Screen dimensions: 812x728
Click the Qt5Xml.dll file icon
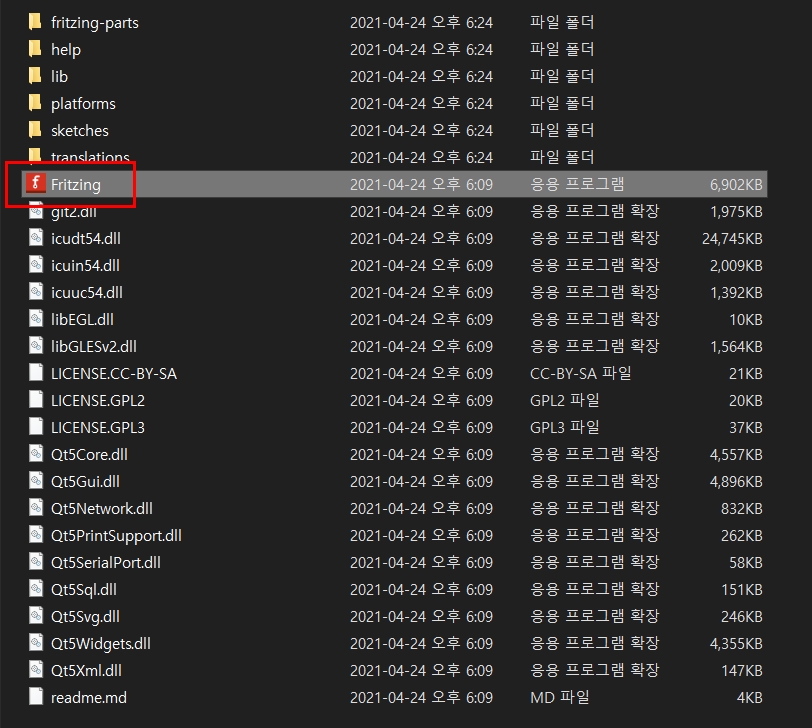click(36, 669)
